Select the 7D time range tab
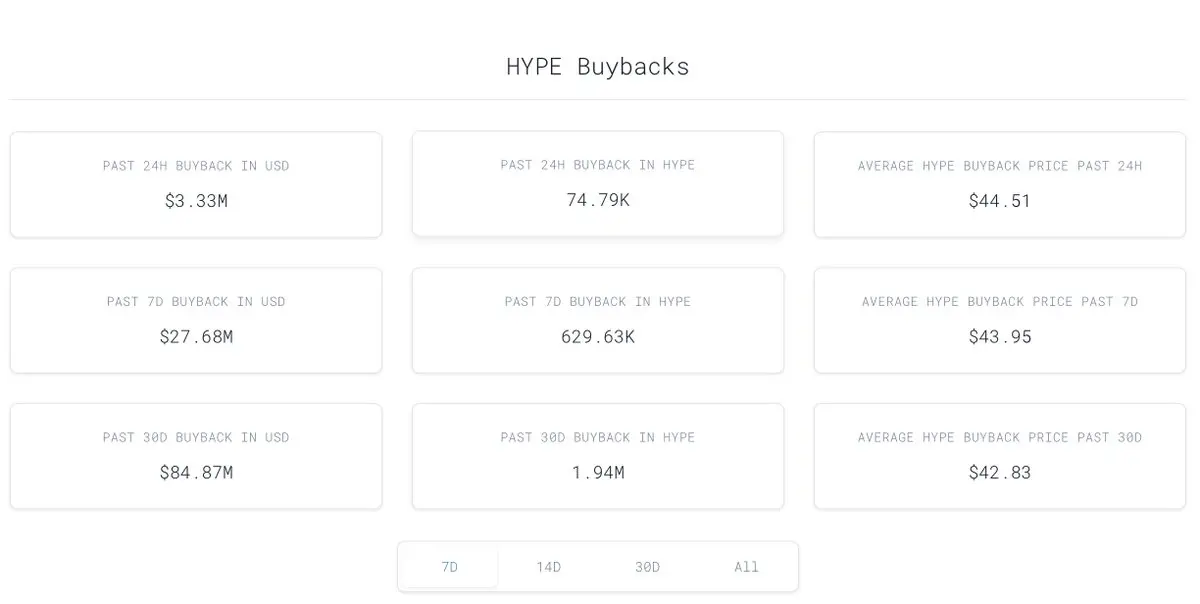This screenshot has height=604, width=1200. click(450, 567)
